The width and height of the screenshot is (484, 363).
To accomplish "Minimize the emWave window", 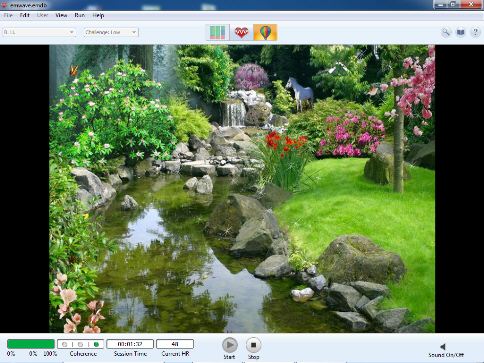I will coord(441,4).
